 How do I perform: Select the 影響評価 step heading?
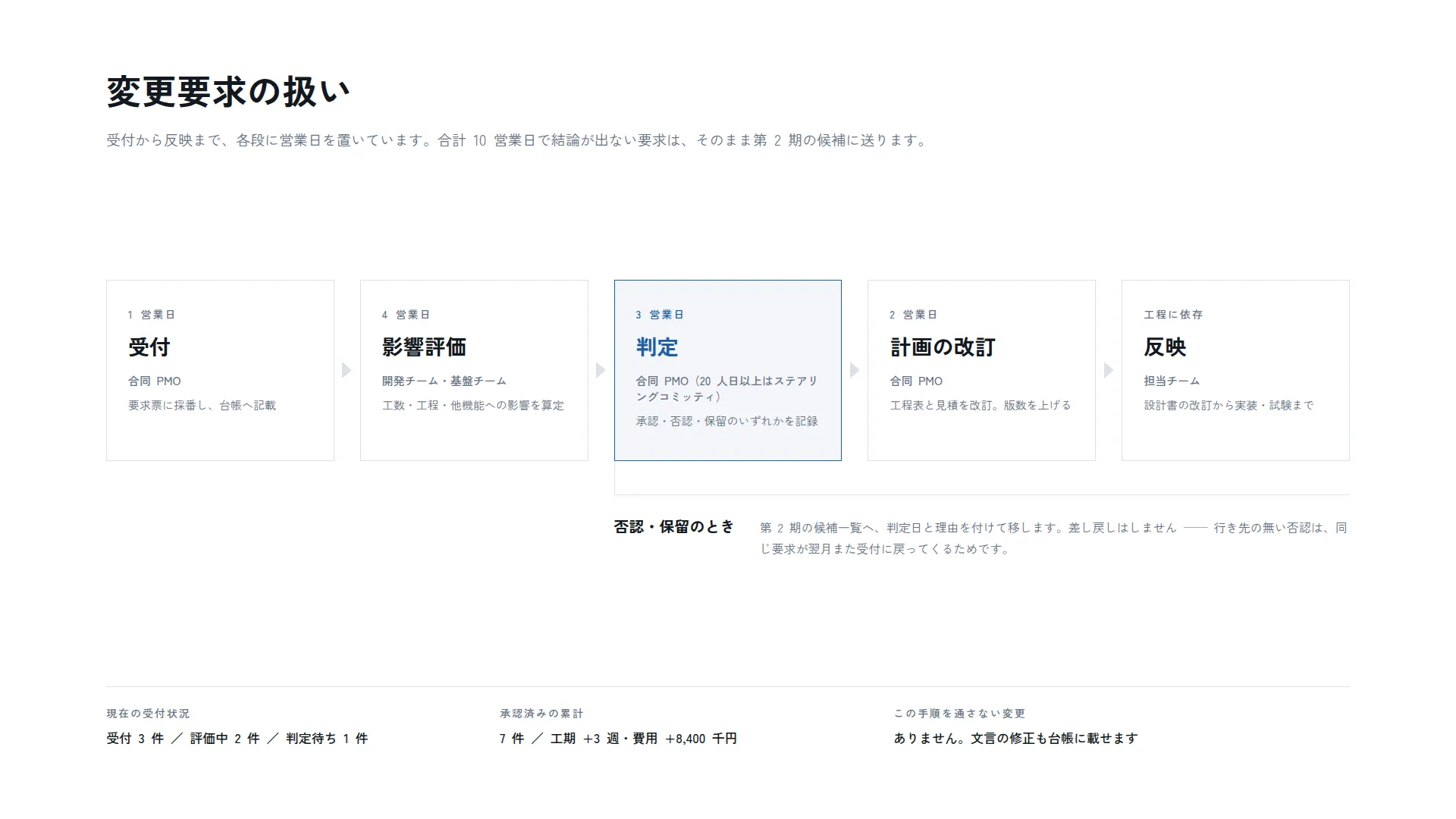point(424,347)
